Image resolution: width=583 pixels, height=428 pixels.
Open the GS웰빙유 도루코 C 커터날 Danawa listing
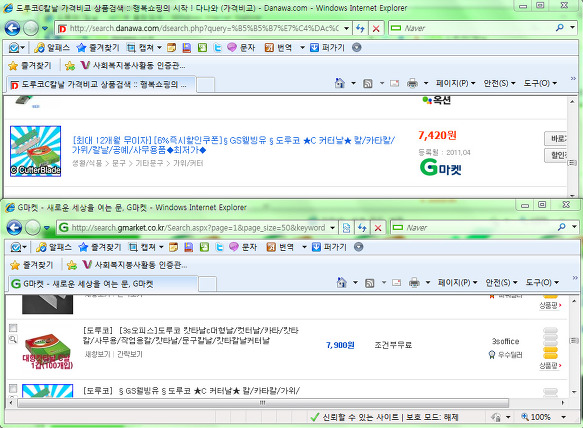pyautogui.click(x=233, y=145)
